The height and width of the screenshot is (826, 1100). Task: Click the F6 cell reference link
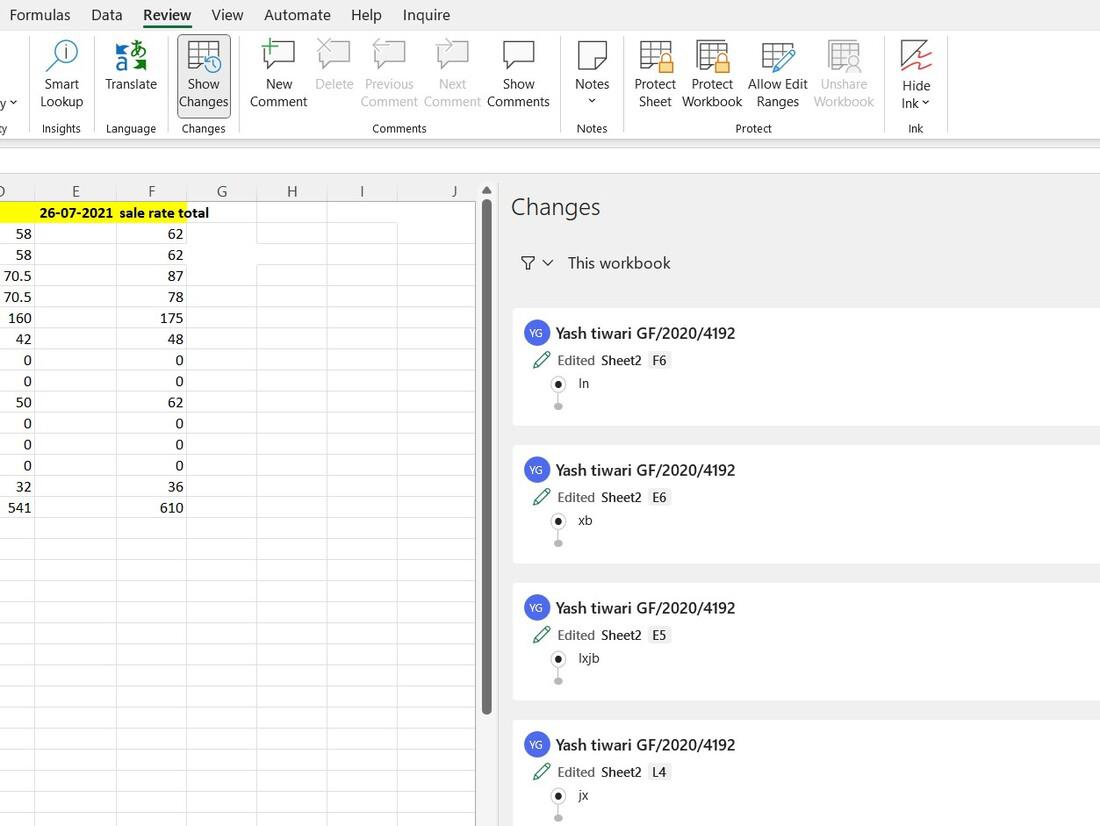tap(659, 361)
